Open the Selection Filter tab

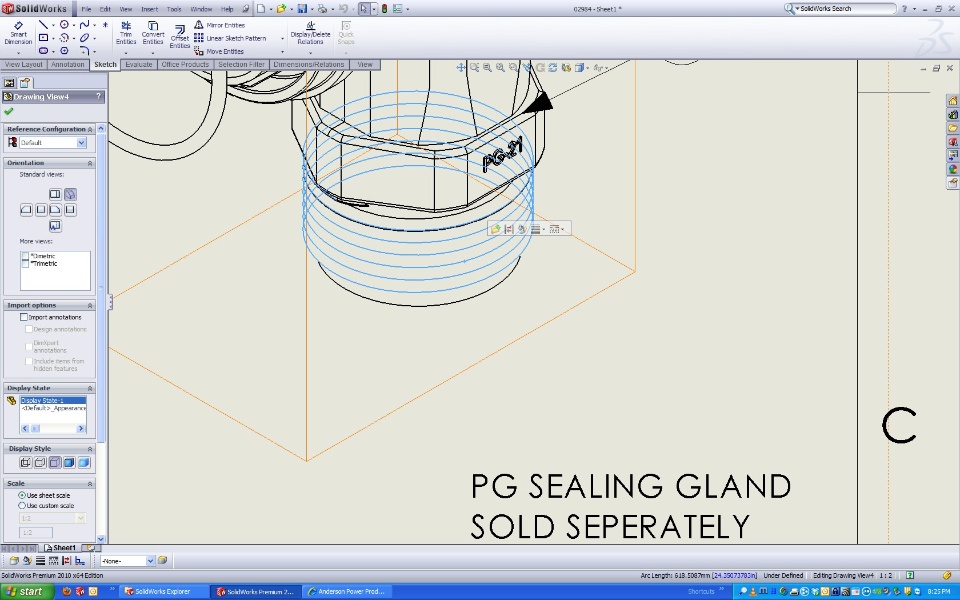[241, 64]
